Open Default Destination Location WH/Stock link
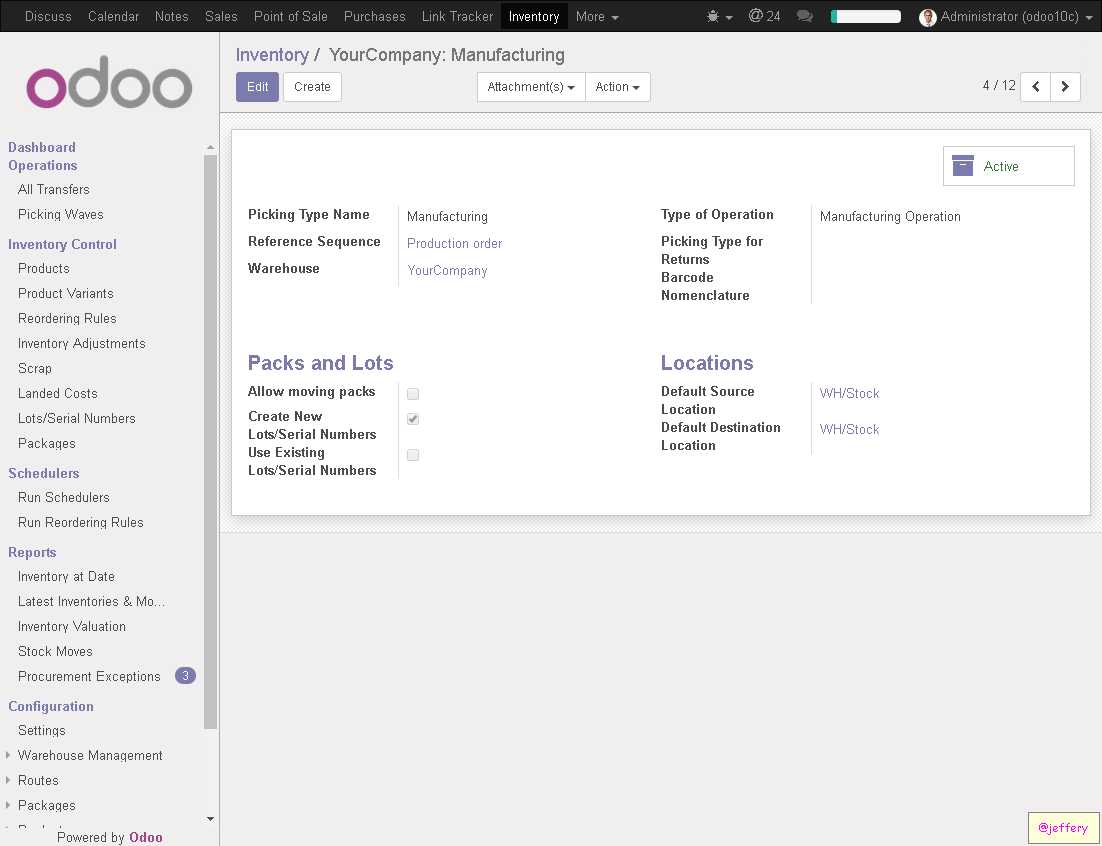The image size is (1102, 846). tap(849, 429)
